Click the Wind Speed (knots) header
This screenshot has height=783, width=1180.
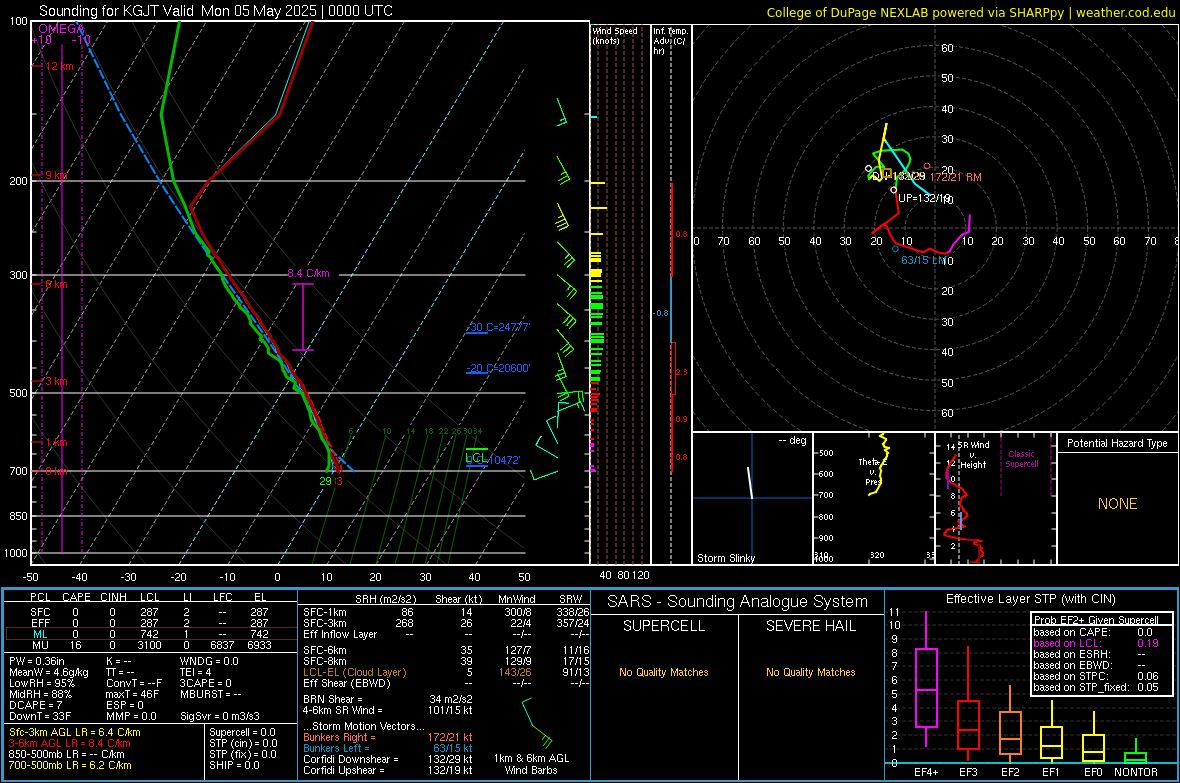(x=615, y=35)
